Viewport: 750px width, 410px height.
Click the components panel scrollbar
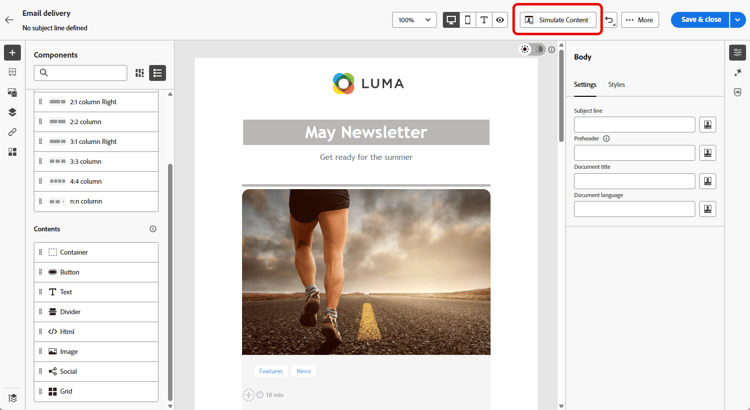pyautogui.click(x=170, y=282)
